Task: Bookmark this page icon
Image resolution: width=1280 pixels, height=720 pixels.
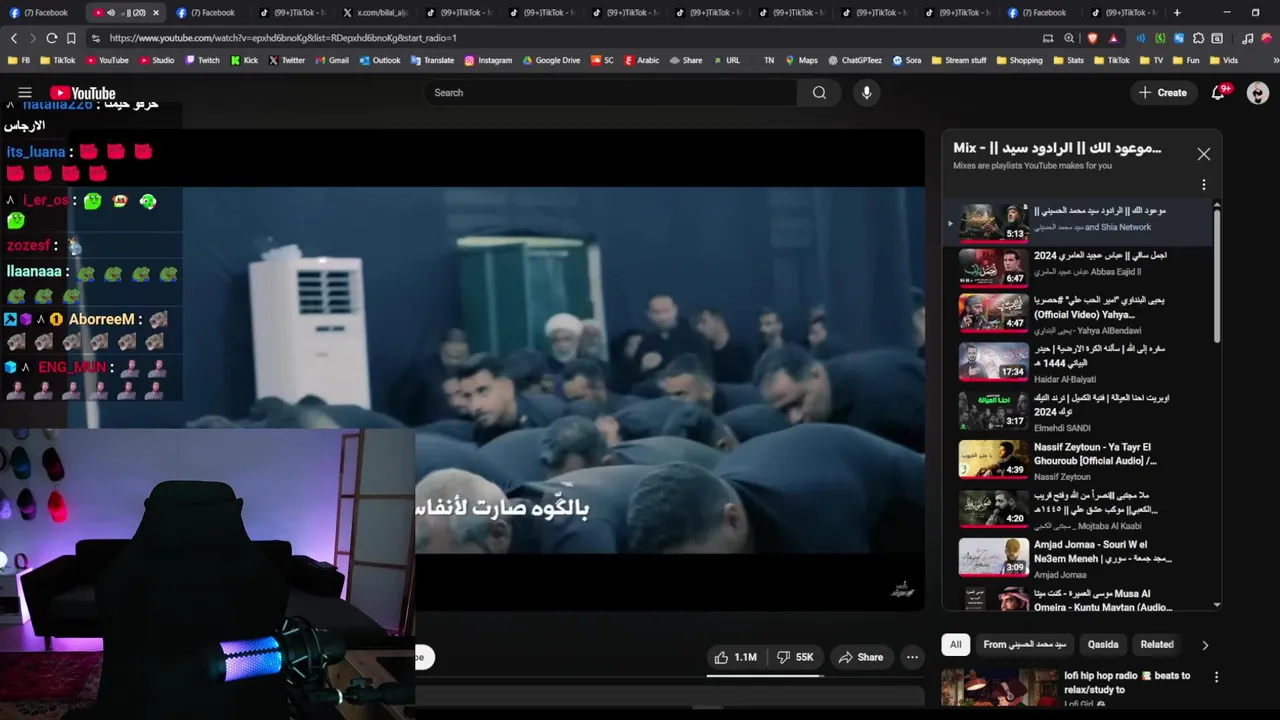Action: click(x=71, y=38)
